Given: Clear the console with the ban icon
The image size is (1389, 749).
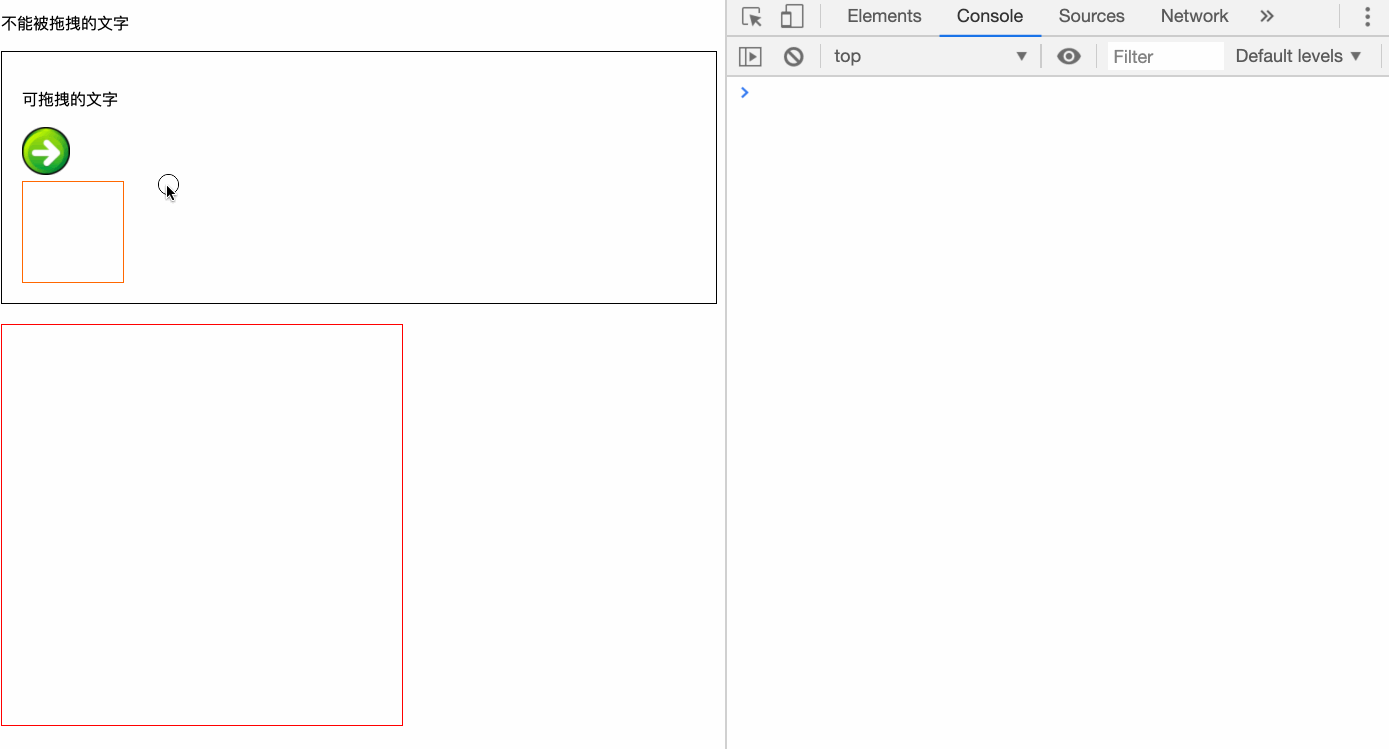Looking at the screenshot, I should click(794, 57).
